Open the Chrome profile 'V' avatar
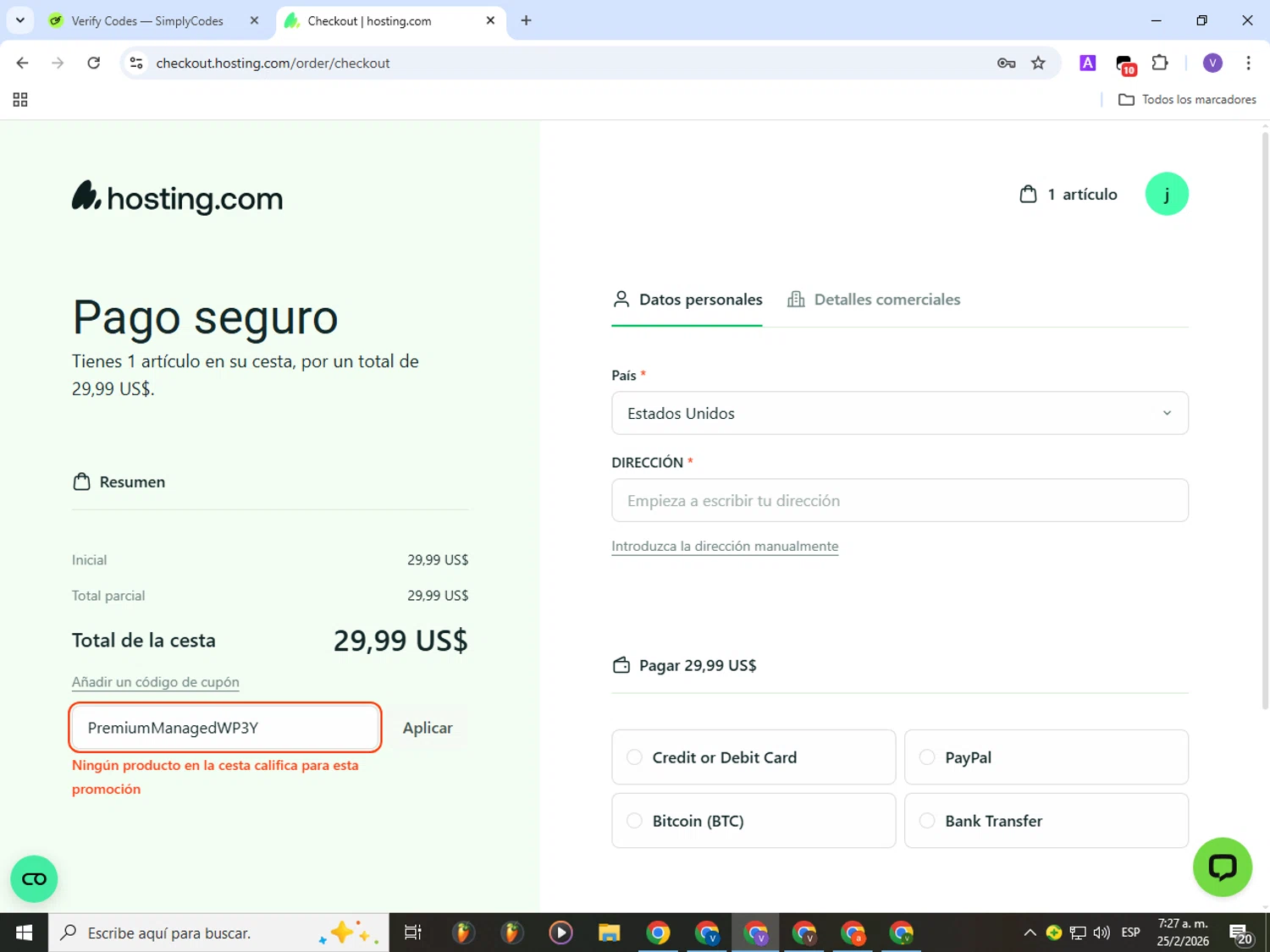Screen dimensions: 1270x952 1212,63
